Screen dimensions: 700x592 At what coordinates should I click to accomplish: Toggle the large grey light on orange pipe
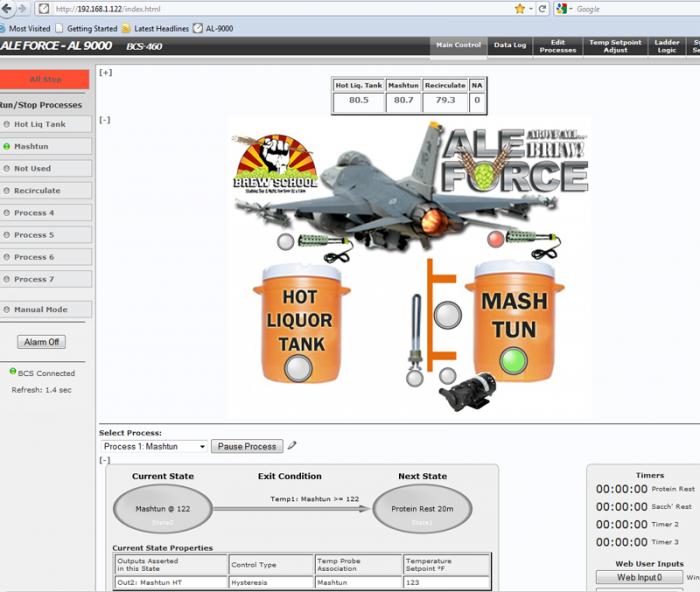pyautogui.click(x=448, y=315)
